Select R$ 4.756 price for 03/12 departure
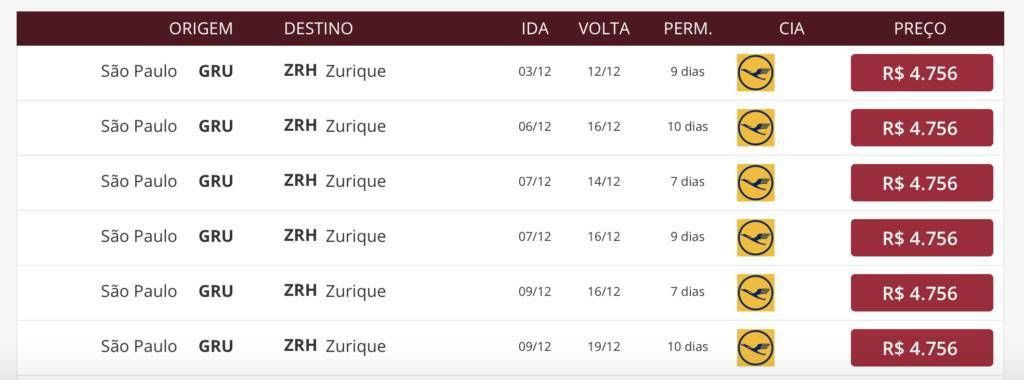Viewport: 1024px width, 380px height. (x=921, y=72)
